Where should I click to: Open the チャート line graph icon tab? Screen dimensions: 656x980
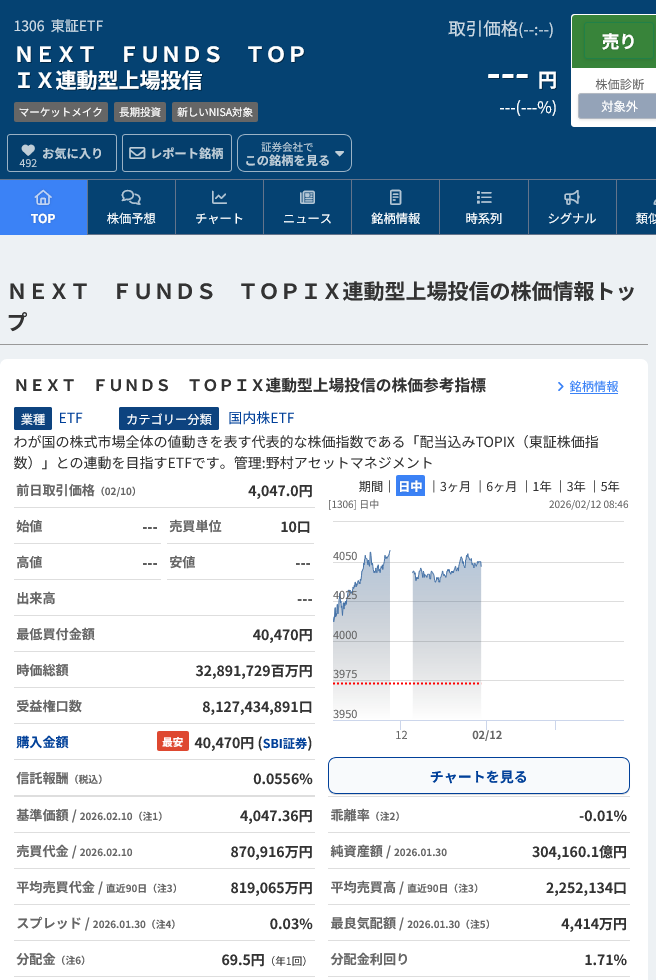(x=219, y=207)
